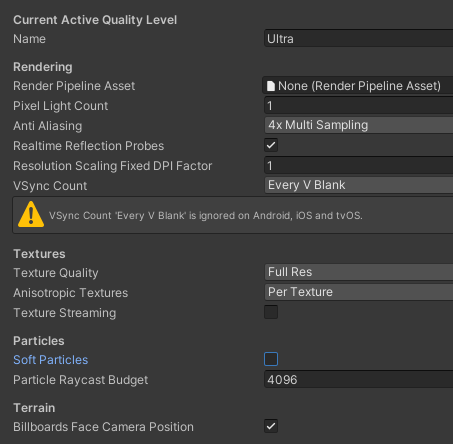The image size is (453, 444).
Task: Edit the Pixel Light Count value
Action: click(359, 106)
